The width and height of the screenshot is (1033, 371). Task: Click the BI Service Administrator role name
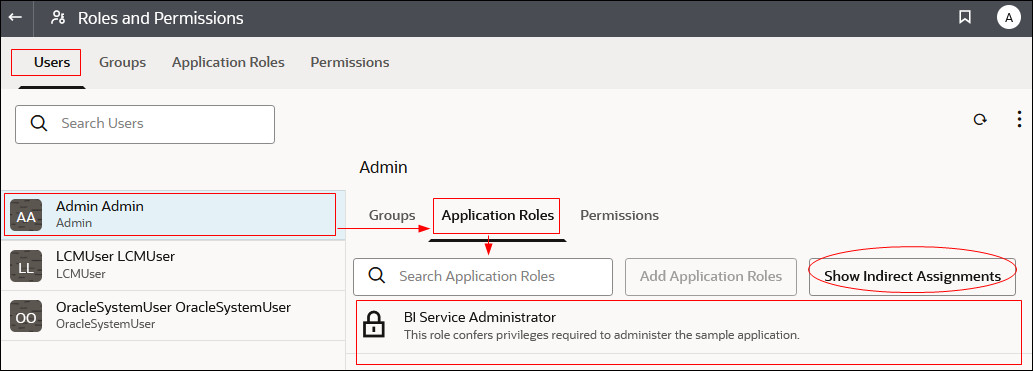point(480,317)
